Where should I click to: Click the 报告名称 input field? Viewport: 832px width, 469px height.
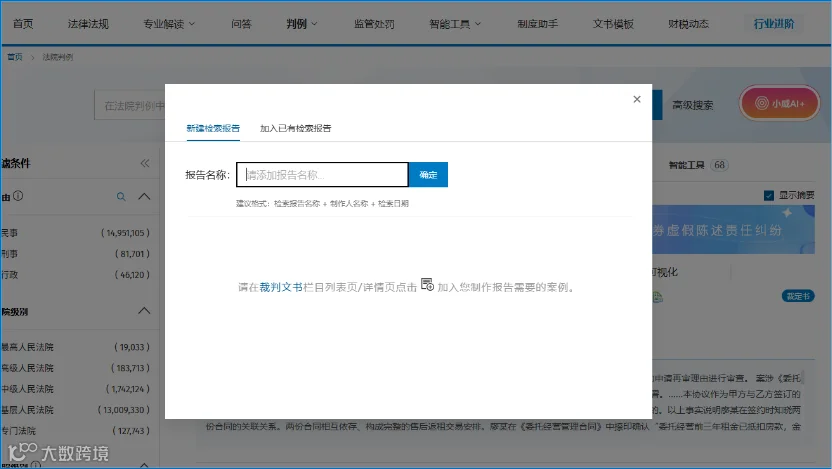tap(322, 175)
